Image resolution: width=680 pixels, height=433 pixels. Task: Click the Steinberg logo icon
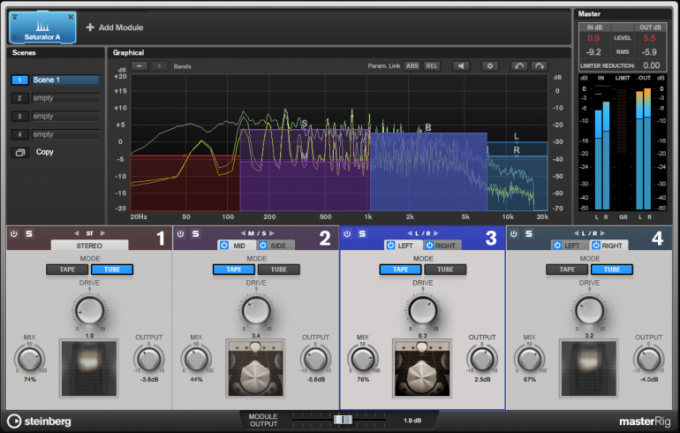[x=14, y=421]
